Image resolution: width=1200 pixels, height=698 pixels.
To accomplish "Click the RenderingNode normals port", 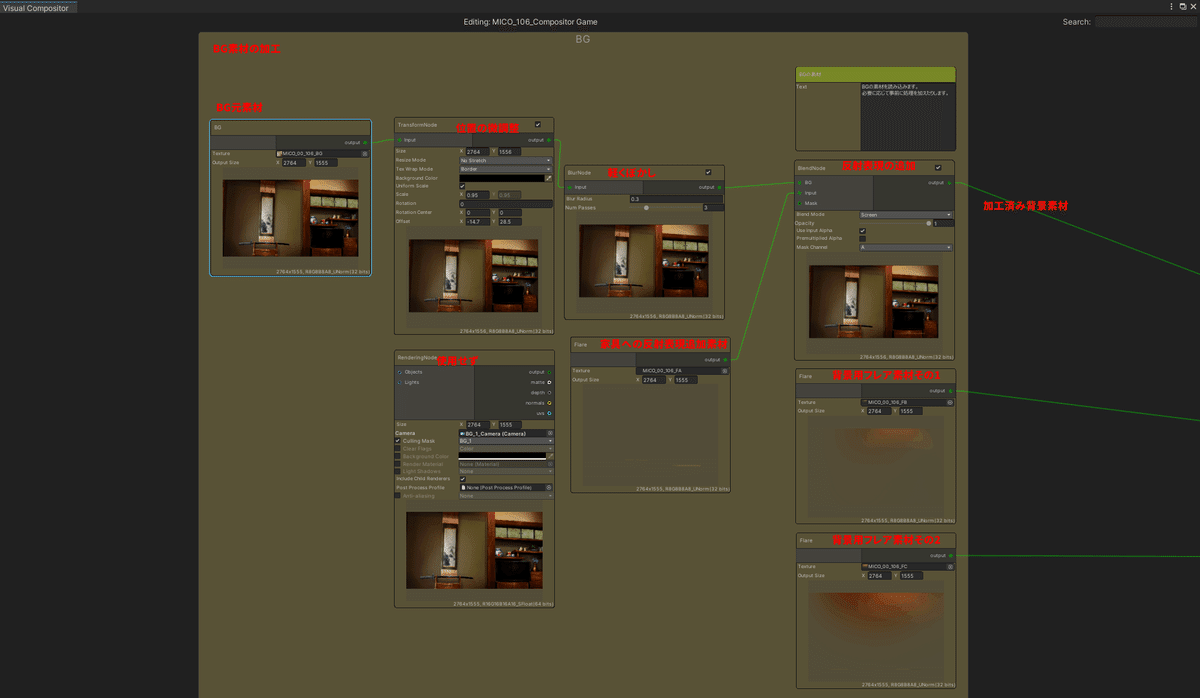I will tap(550, 402).
